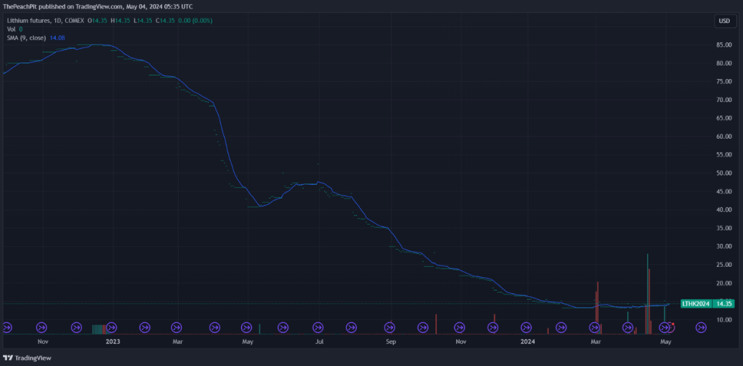Click the rollover marker between 2023 and Mar 2023
This screenshot has width=743, height=366.
coord(145,327)
